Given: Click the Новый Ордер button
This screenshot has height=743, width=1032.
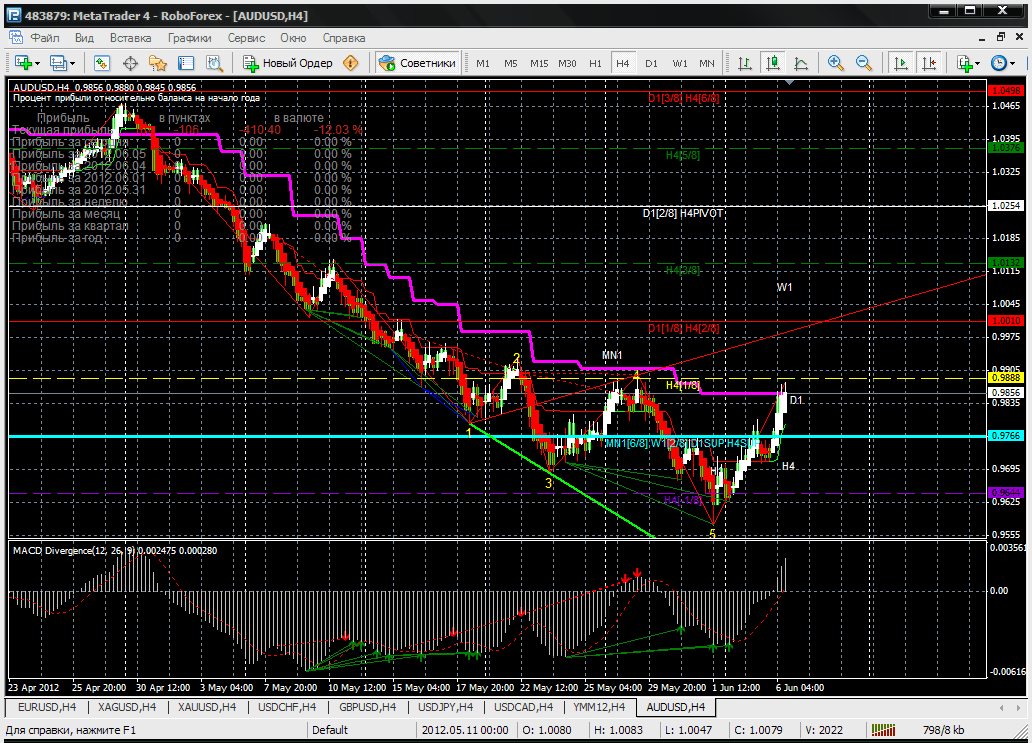Looking at the screenshot, I should coord(290,63).
